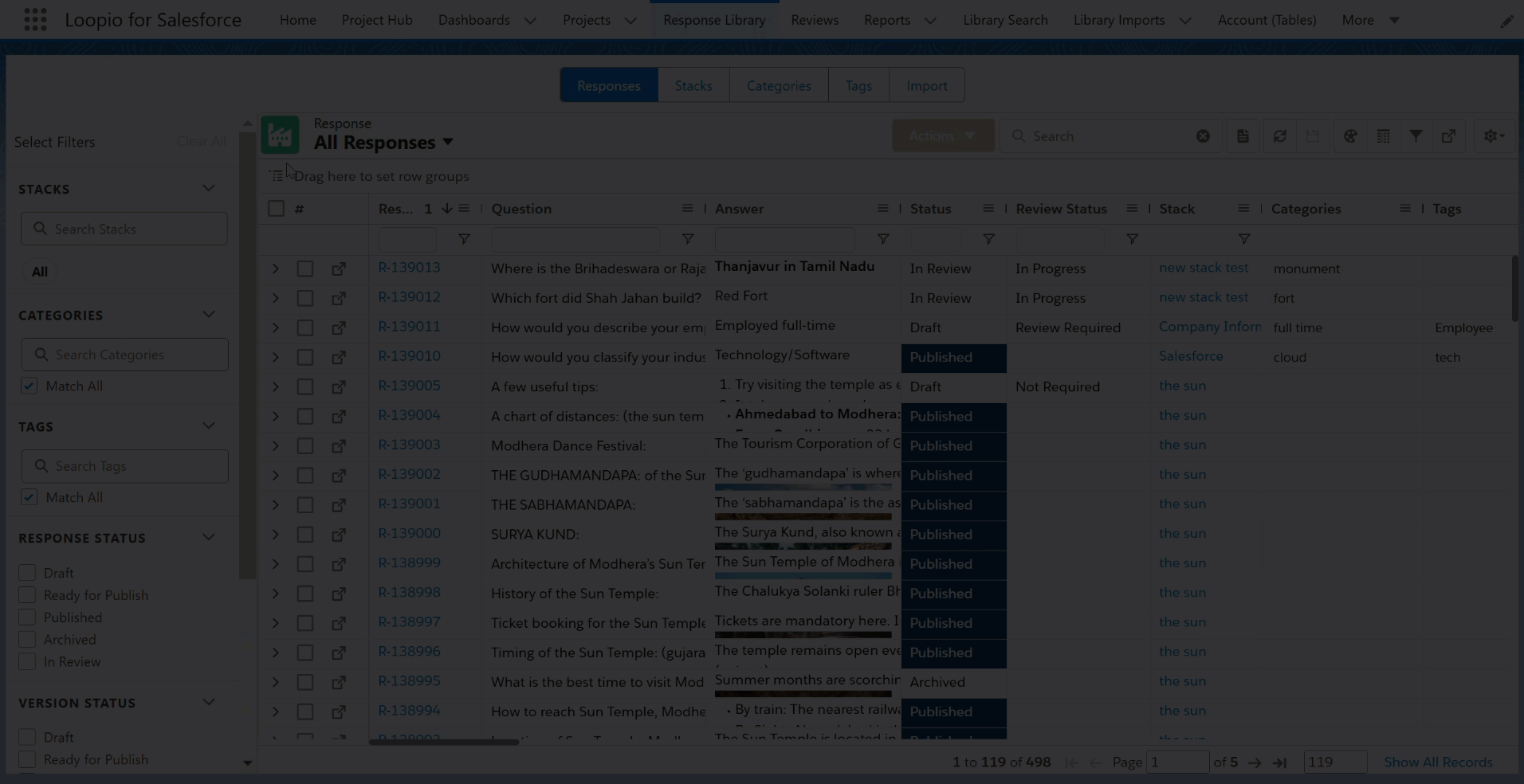
Task: Check the Published response status filter
Action: (27, 617)
